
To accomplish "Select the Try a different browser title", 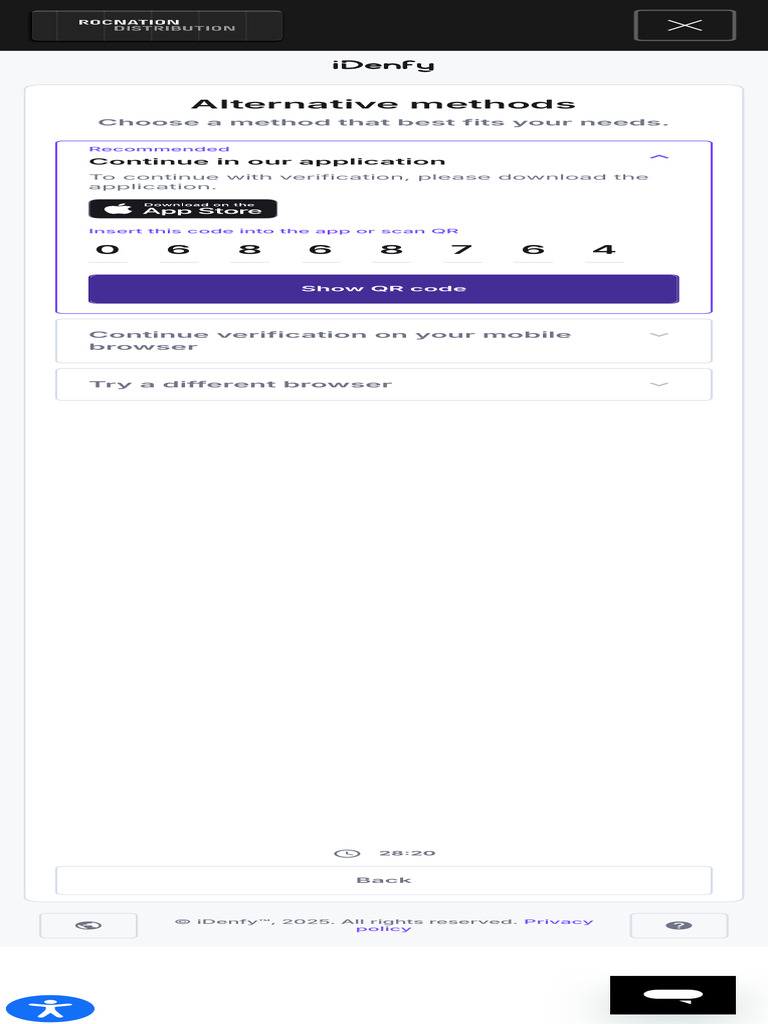I will pos(240,384).
